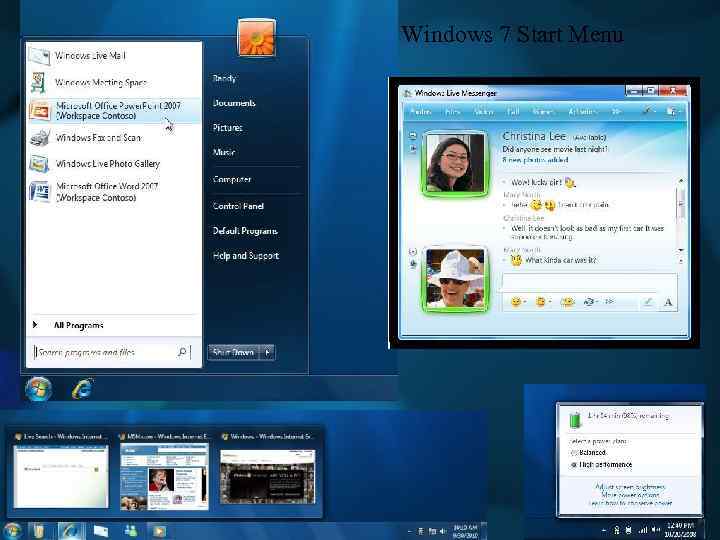
Task: Expand the Messenger toolbar overflow chevron
Action: pos(616,112)
